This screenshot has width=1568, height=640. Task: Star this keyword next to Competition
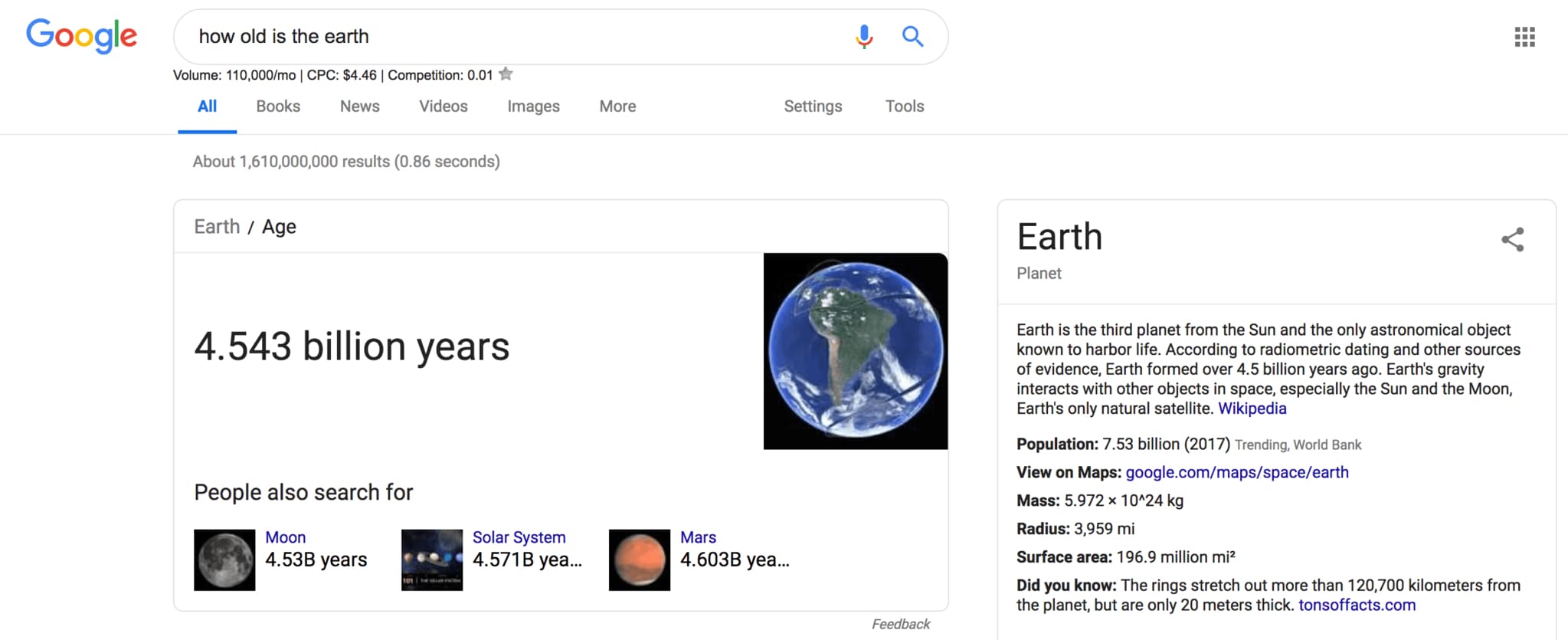506,74
